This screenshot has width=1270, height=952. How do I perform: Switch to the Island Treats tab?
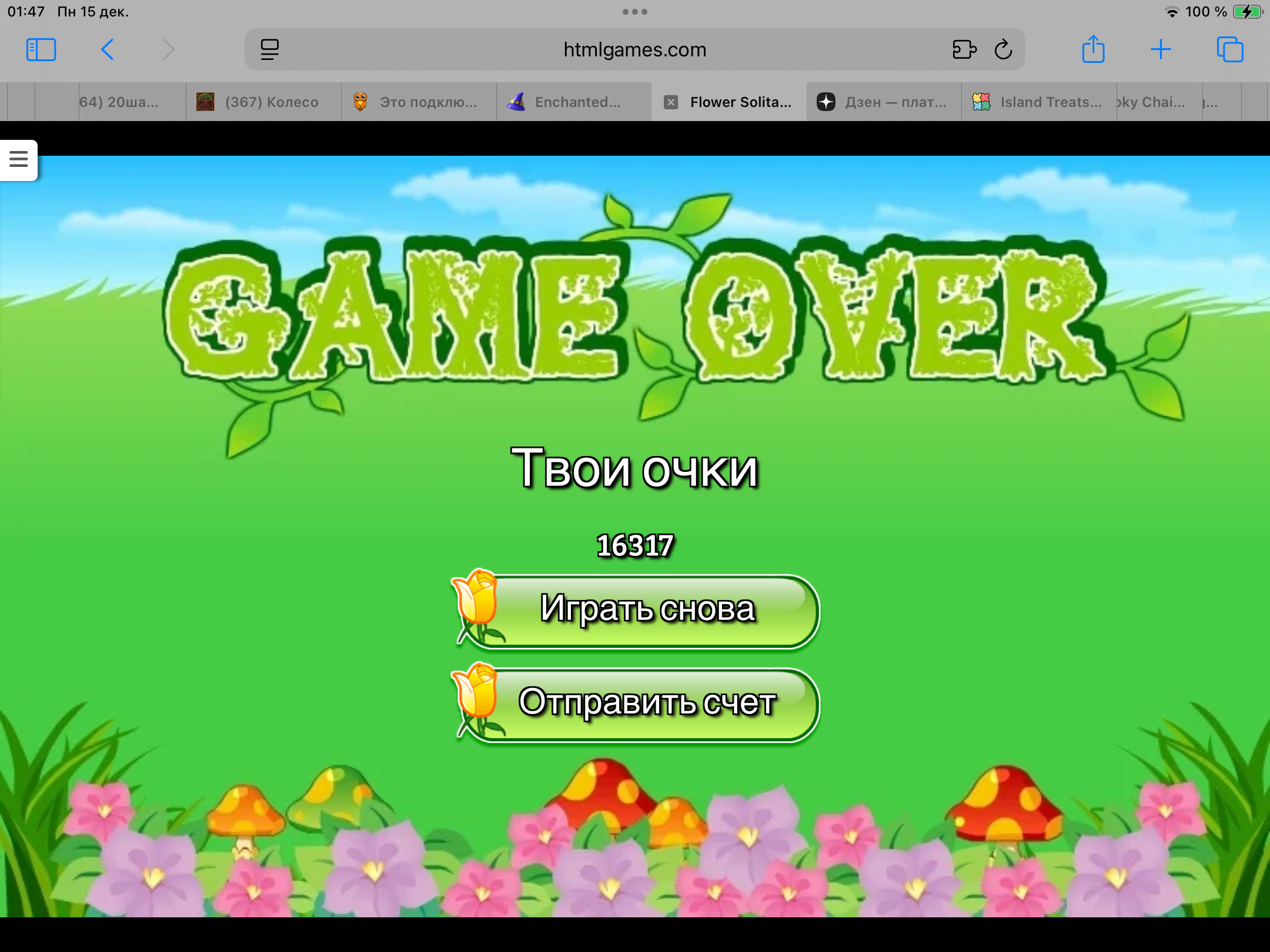pyautogui.click(x=1050, y=102)
